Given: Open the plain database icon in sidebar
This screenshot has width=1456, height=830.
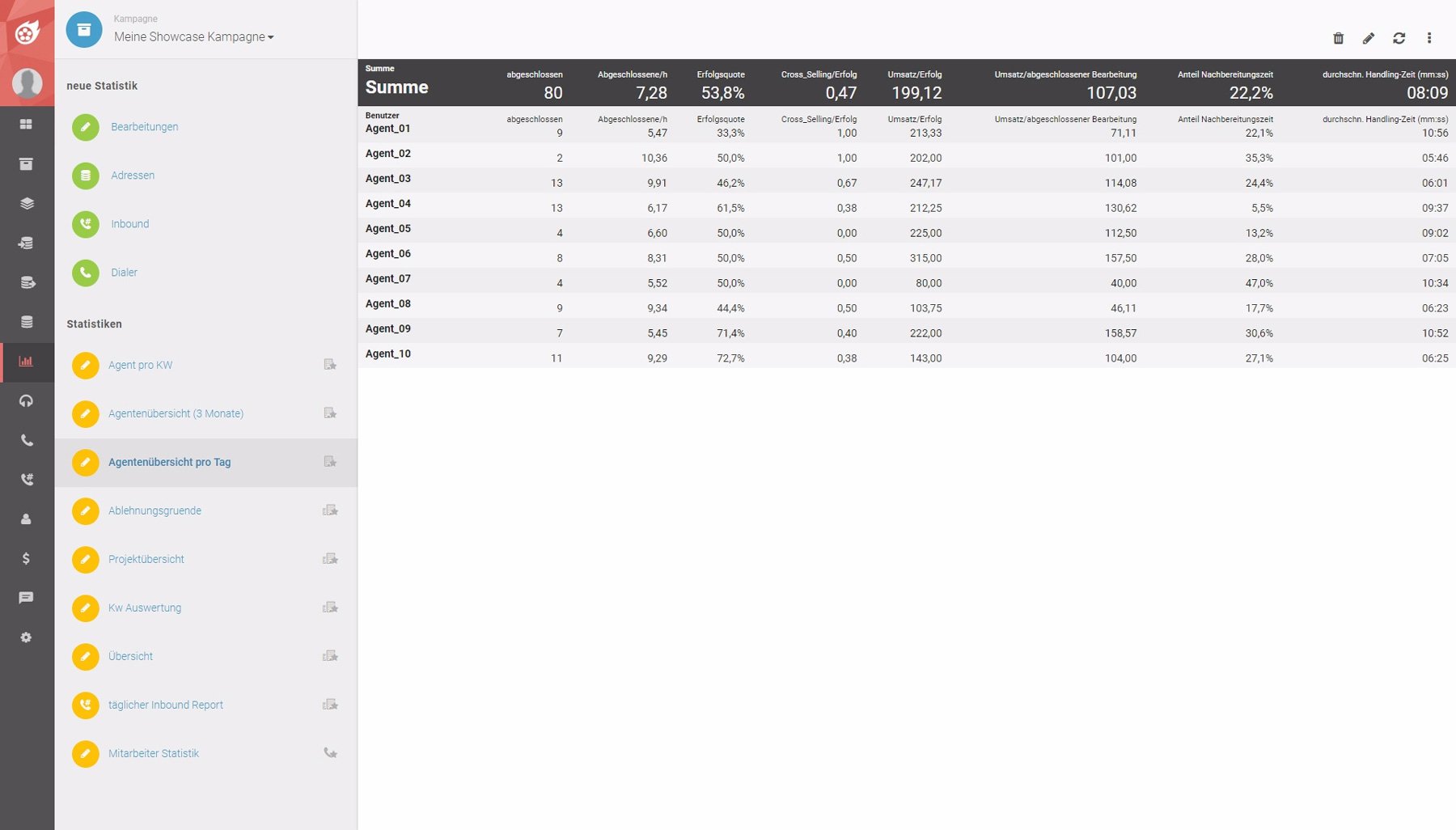Looking at the screenshot, I should (x=26, y=322).
